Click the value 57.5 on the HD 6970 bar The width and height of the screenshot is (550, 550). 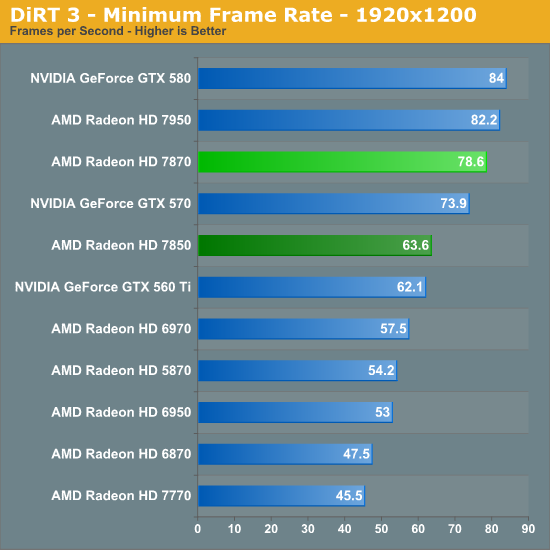[393, 329]
